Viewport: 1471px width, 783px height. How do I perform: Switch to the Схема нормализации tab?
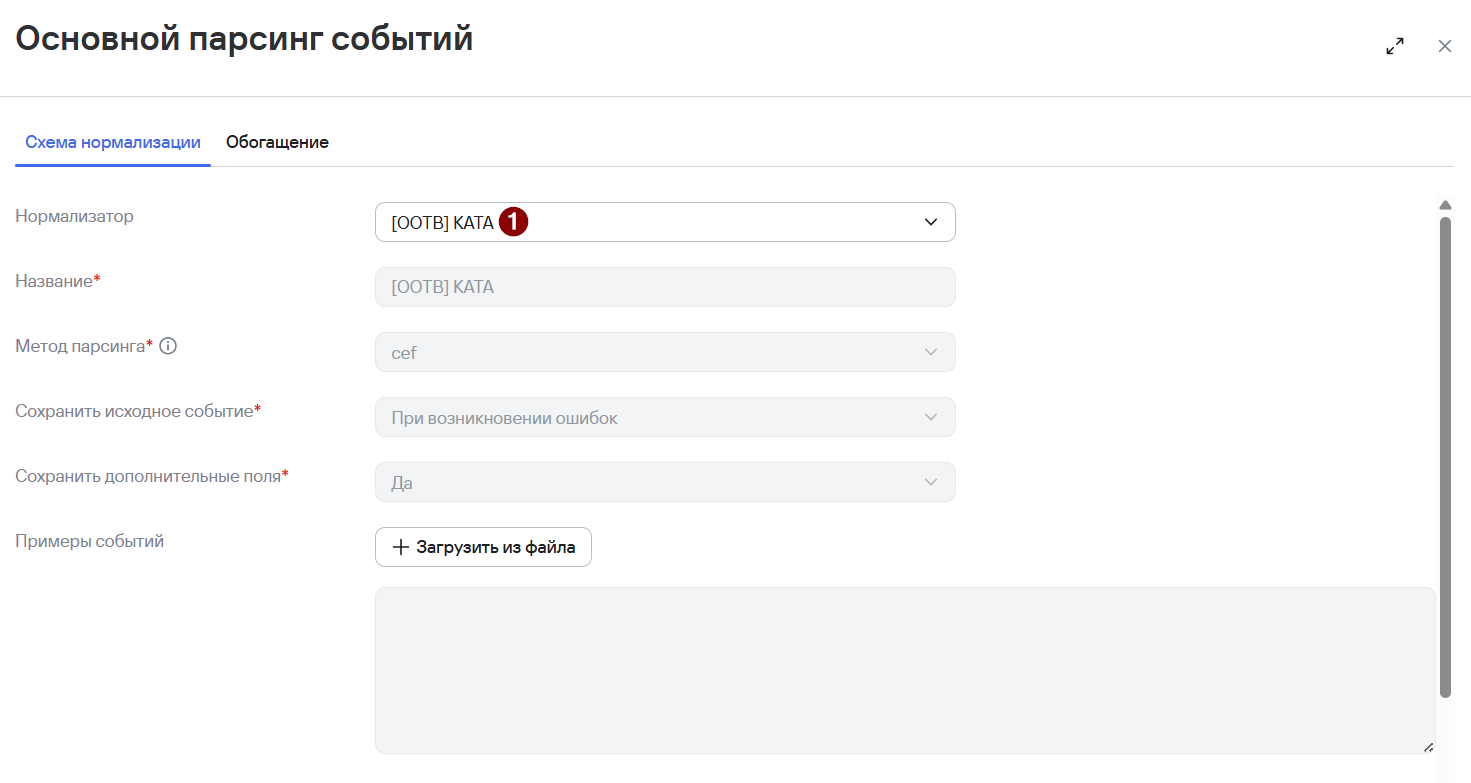coord(113,142)
